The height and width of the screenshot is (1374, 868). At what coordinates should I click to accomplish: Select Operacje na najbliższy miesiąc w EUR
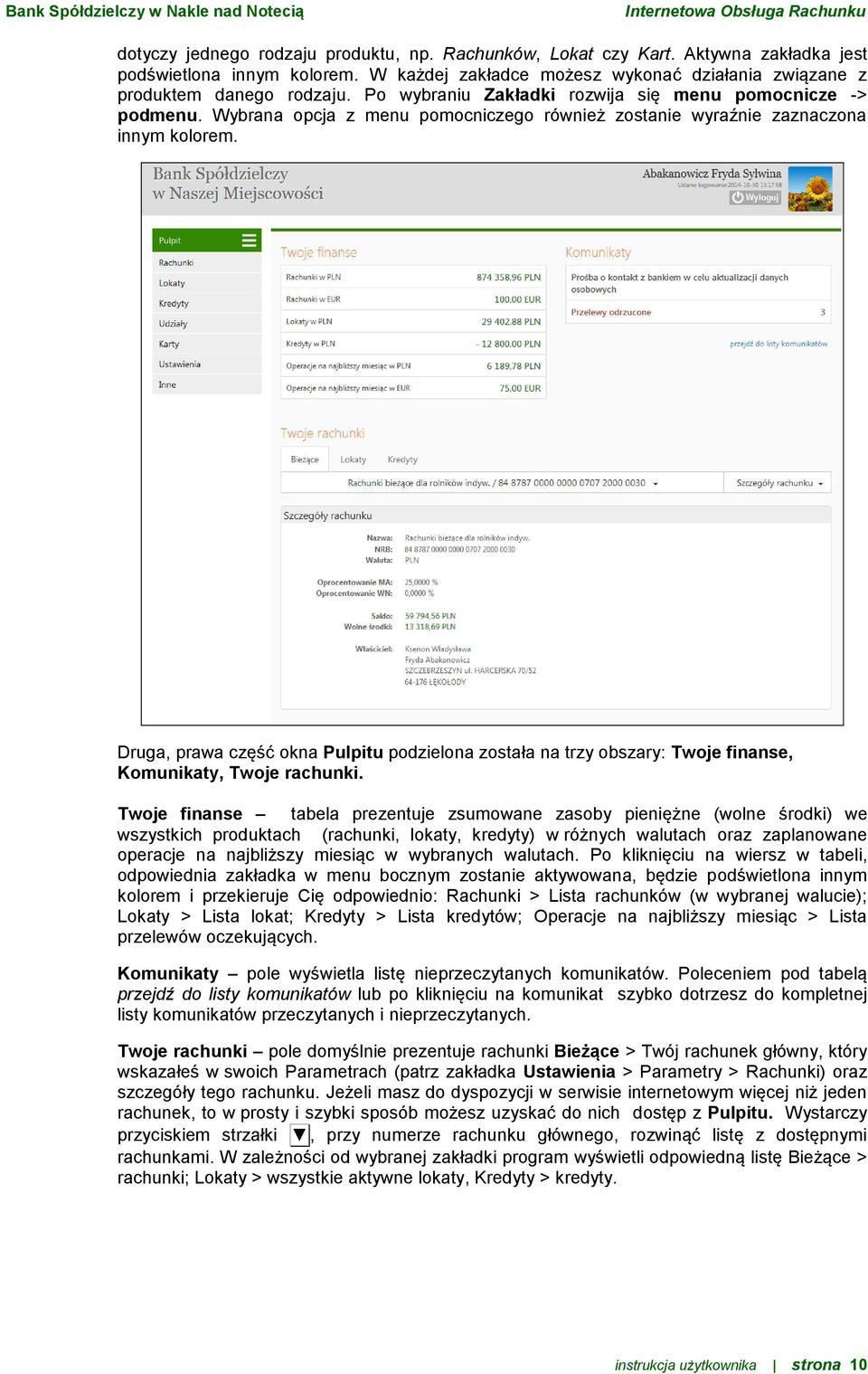coord(413,388)
